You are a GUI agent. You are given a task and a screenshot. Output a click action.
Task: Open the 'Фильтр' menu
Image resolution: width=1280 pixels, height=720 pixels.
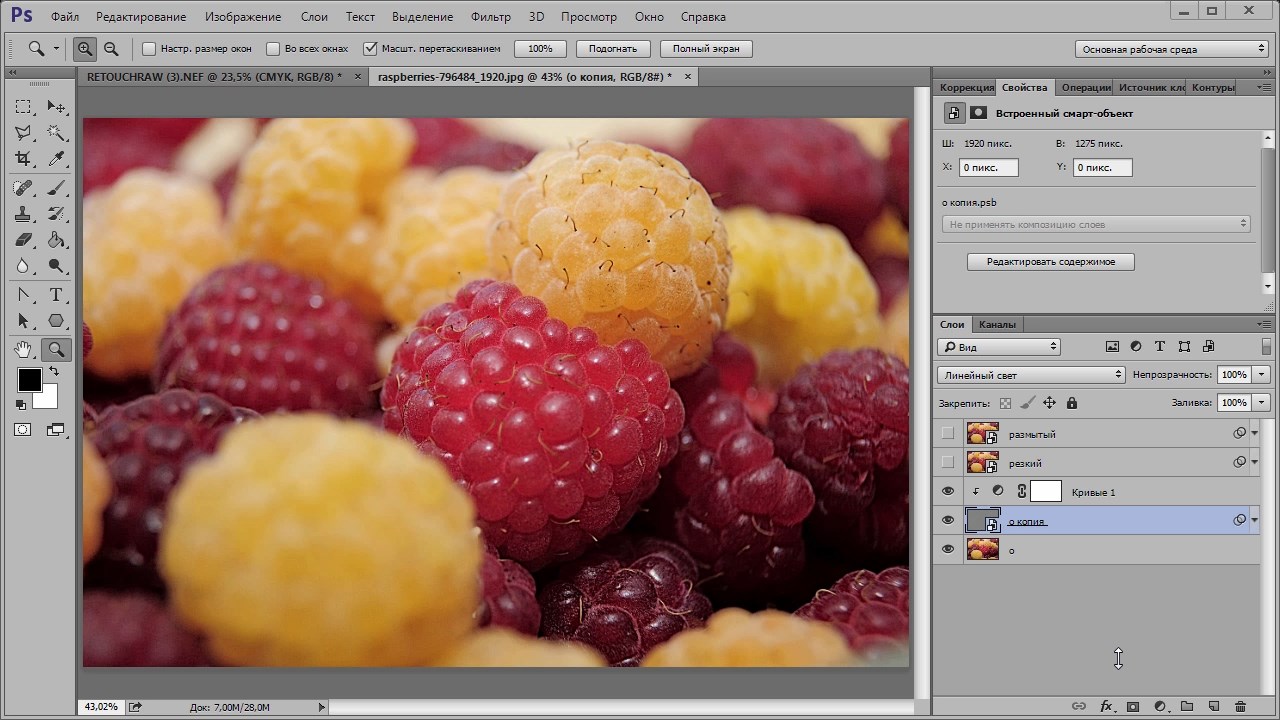click(x=490, y=17)
